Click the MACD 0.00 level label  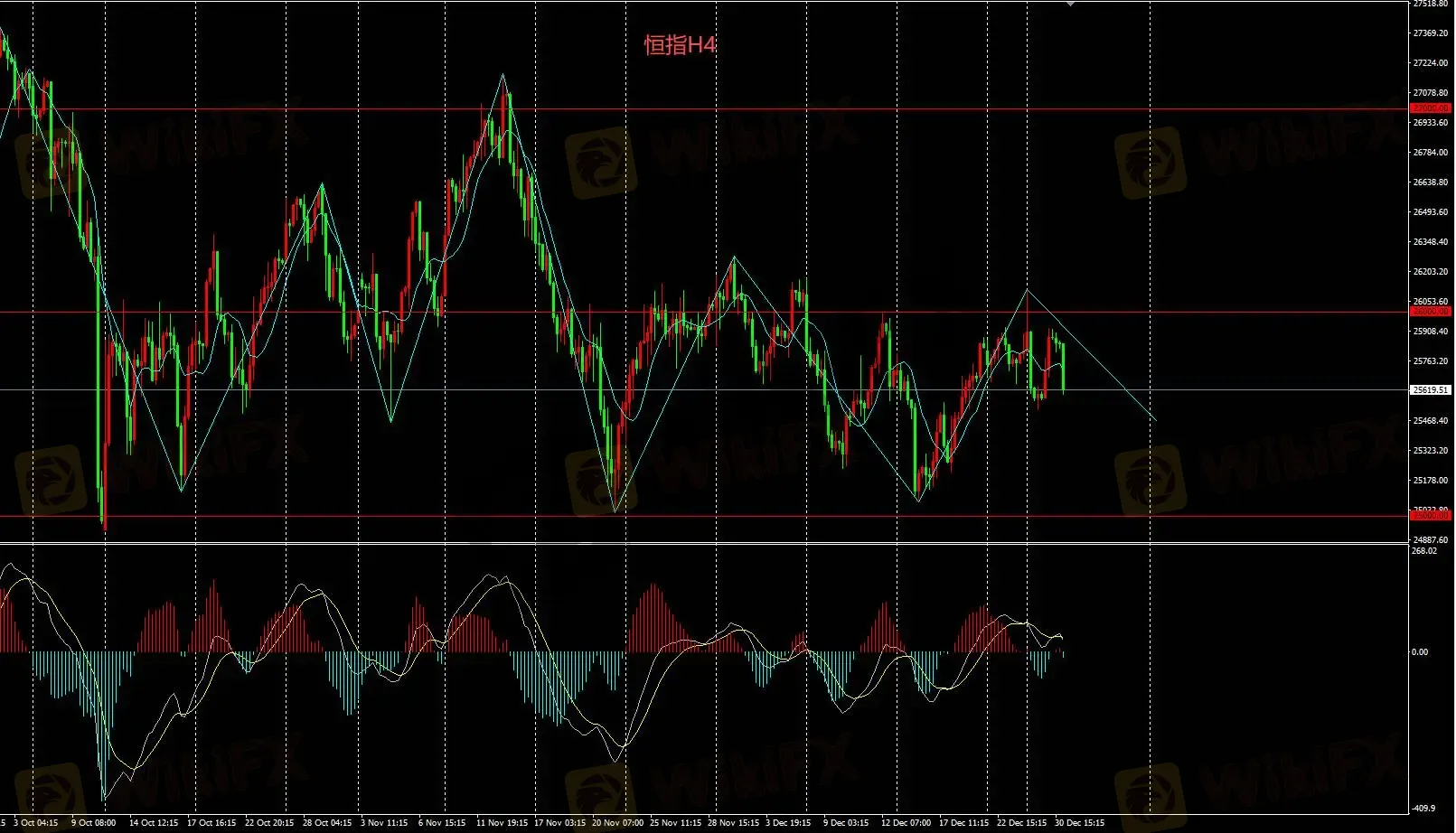1420,652
